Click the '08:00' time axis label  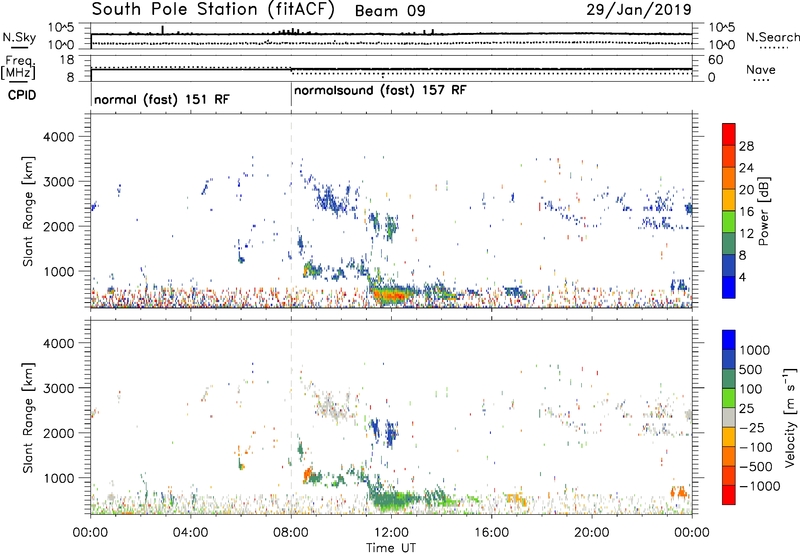tap(291, 533)
